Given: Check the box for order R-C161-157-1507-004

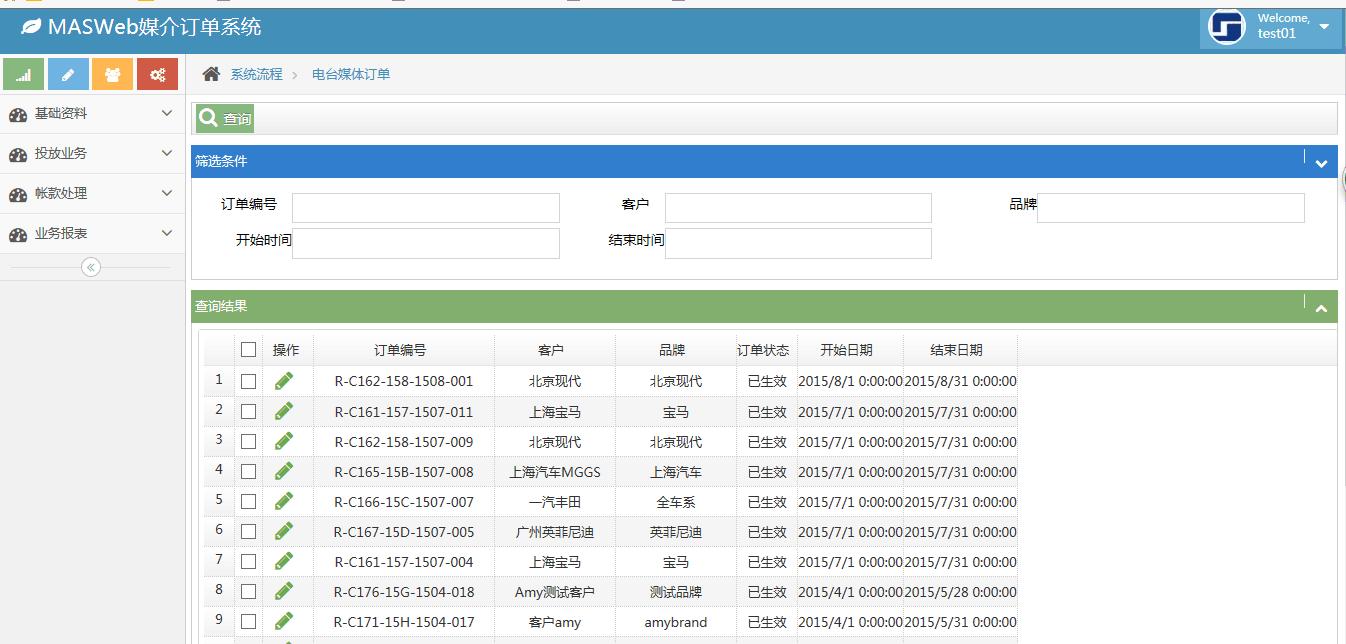Looking at the screenshot, I should [x=248, y=561].
